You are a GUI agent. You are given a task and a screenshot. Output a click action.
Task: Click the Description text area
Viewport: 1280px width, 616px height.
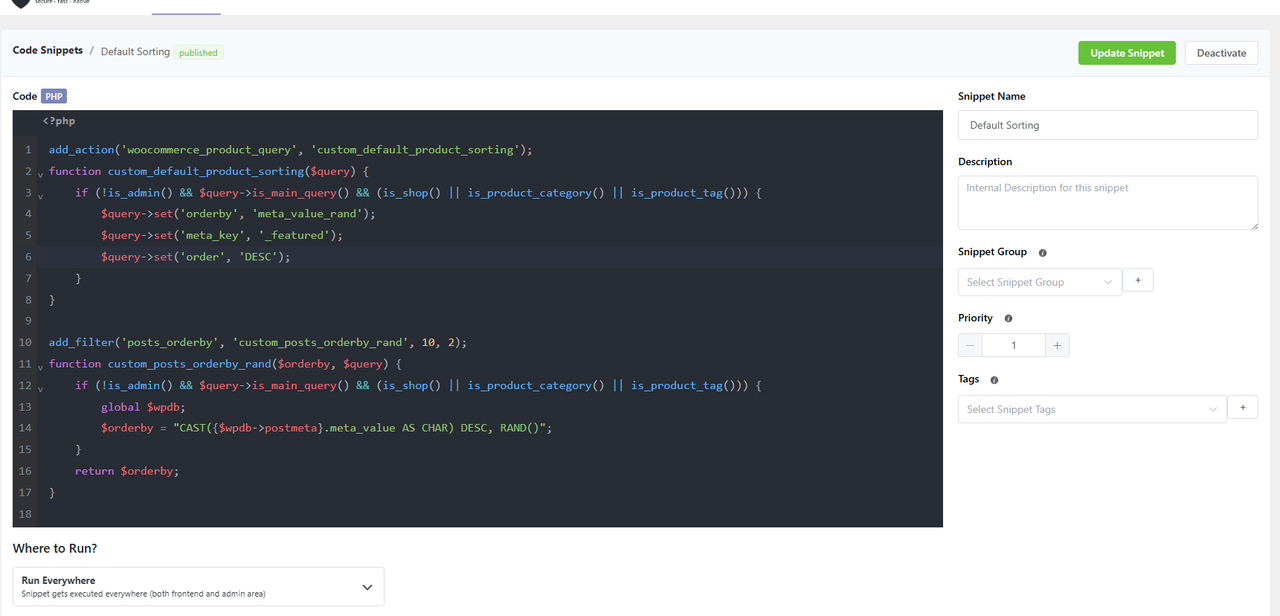click(x=1108, y=203)
